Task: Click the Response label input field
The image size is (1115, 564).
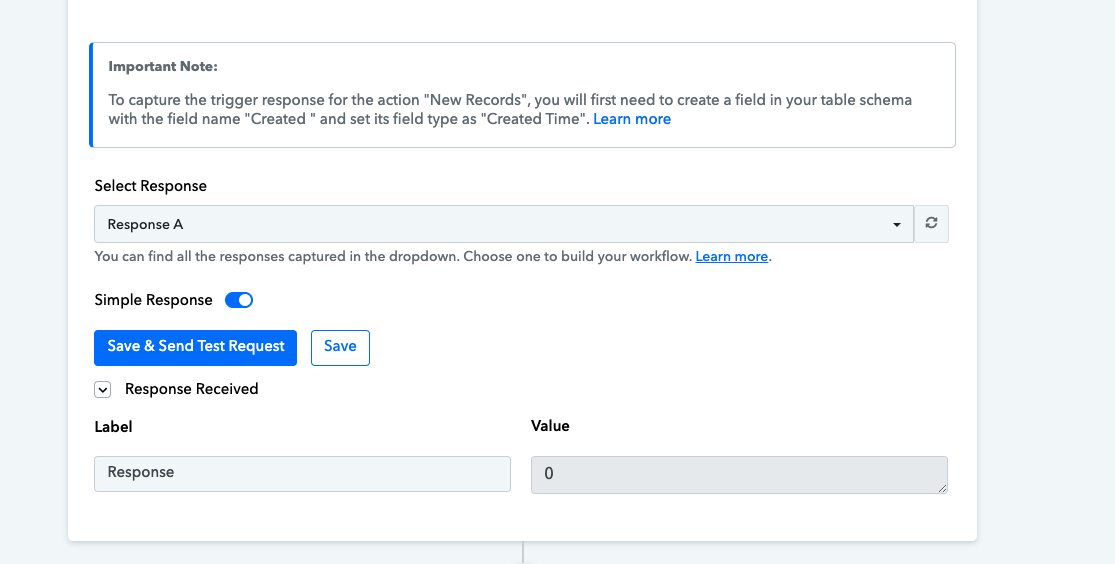Action: tap(302, 474)
